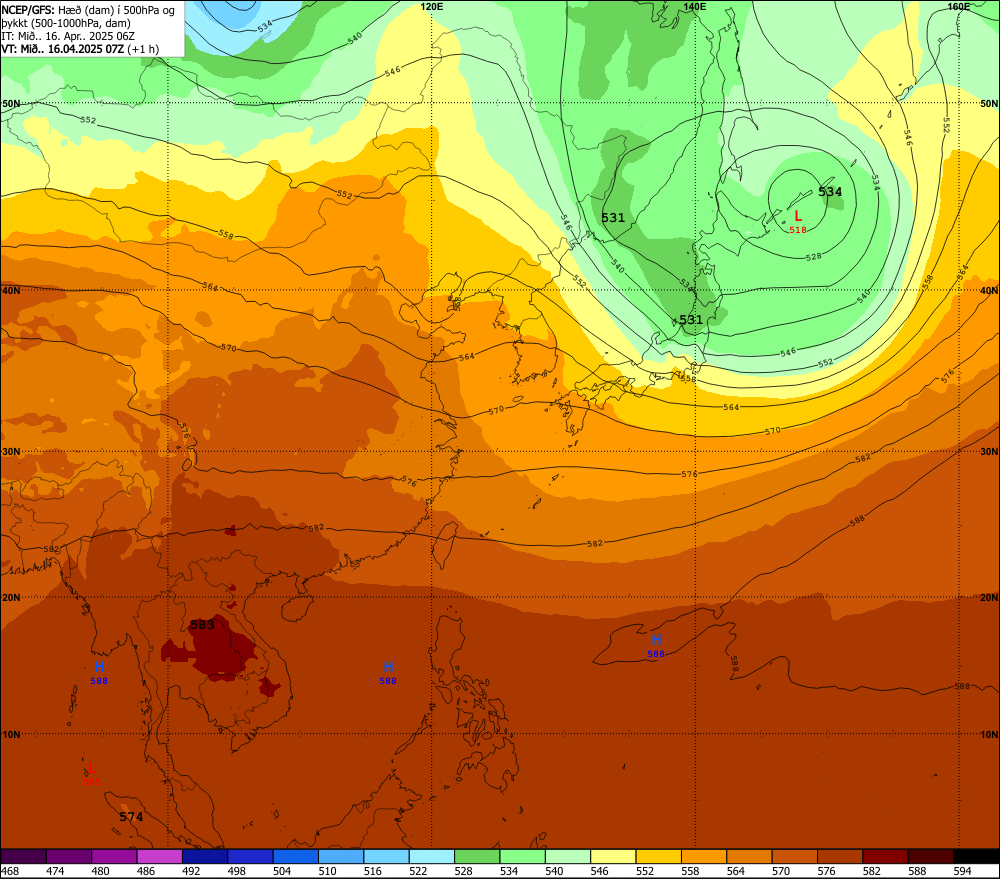Click the 594 value in the bottom legend
Screen dimensions: 1000x879
tap(962, 871)
